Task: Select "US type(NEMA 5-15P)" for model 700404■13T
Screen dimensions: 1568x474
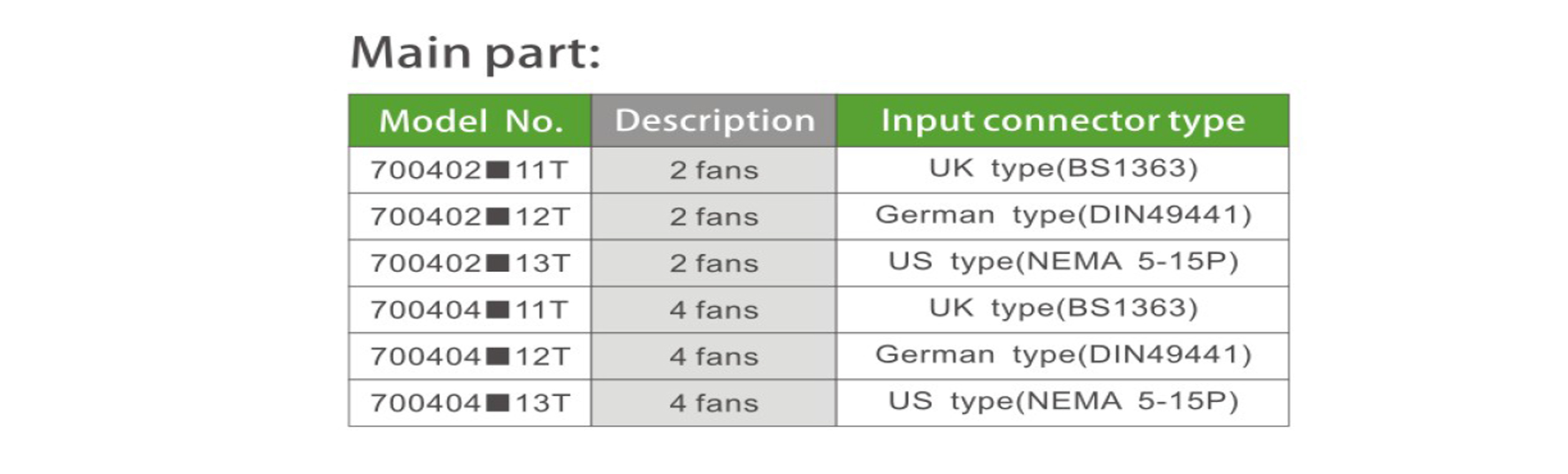Action: 1063,402
